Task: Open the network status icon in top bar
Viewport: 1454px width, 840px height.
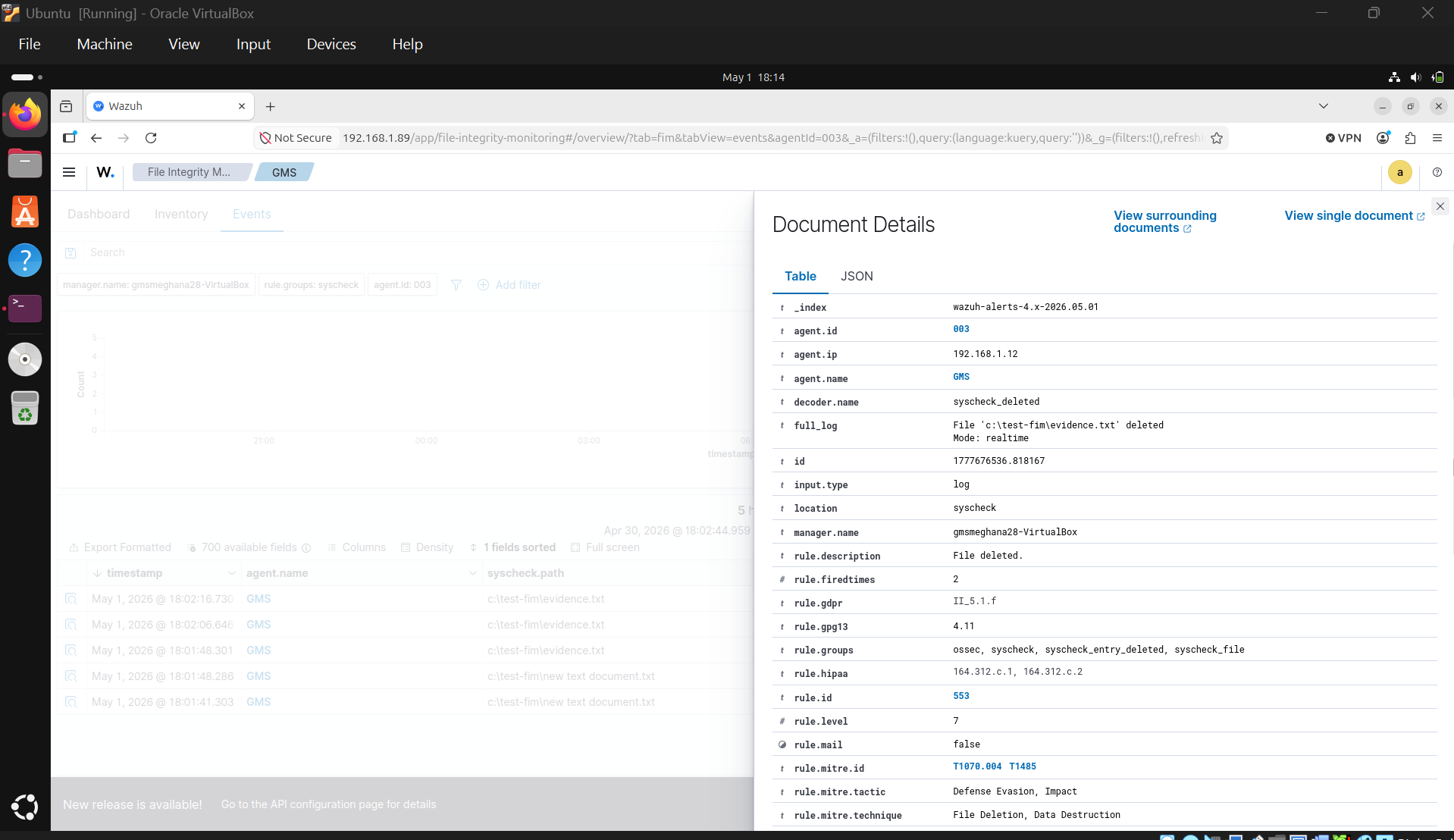Action: coord(1394,77)
